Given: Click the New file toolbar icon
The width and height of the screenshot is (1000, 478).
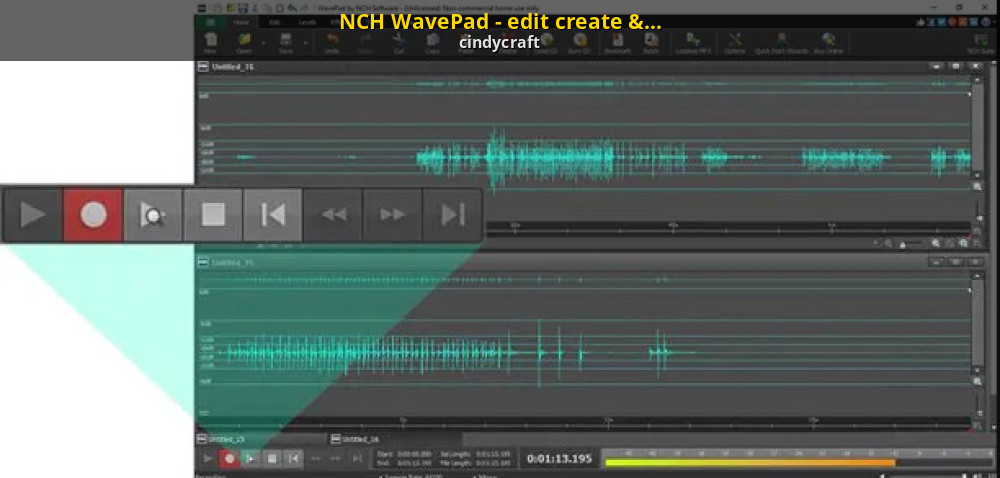Looking at the screenshot, I should coord(210,42).
